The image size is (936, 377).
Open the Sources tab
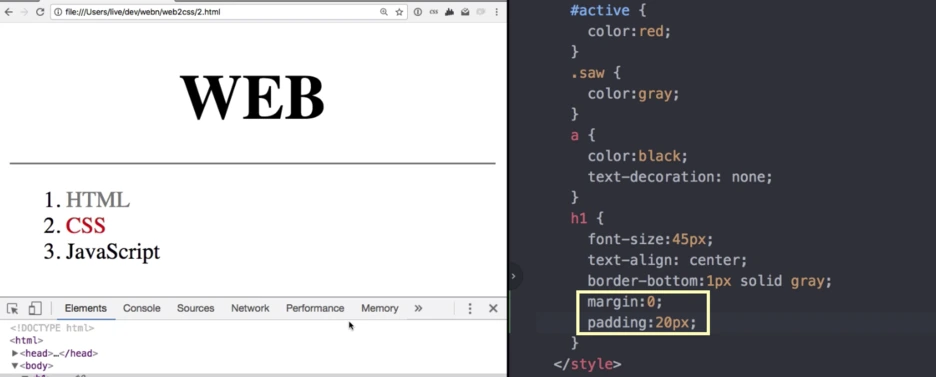coord(195,308)
